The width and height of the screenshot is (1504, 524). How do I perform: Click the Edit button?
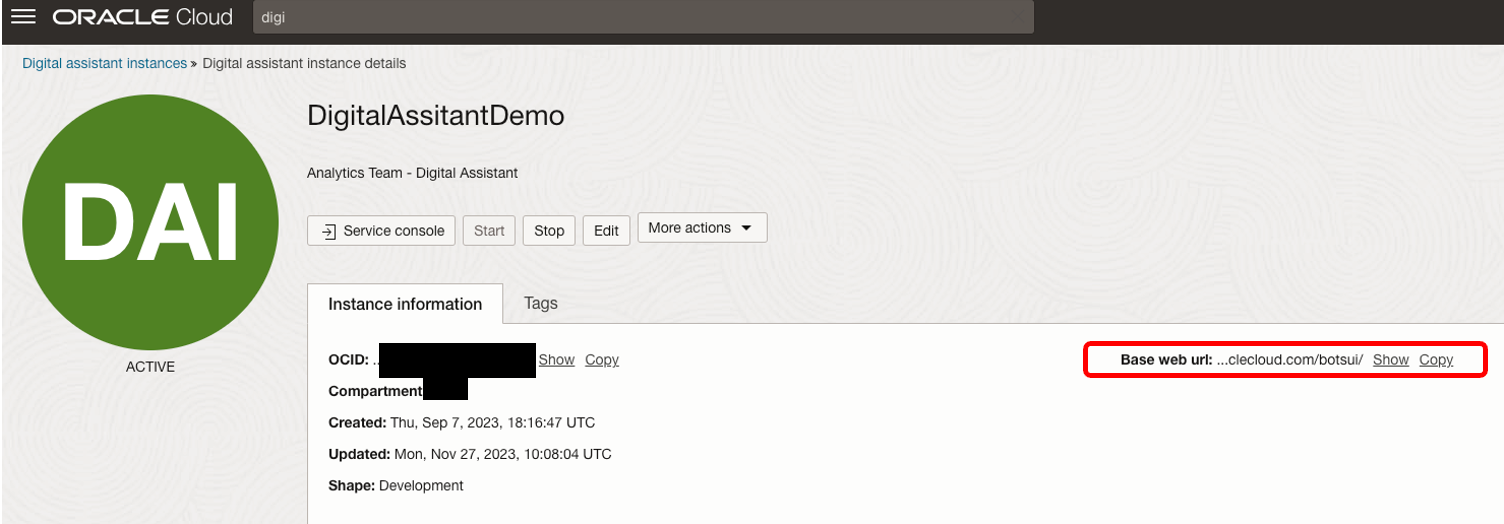pos(606,230)
